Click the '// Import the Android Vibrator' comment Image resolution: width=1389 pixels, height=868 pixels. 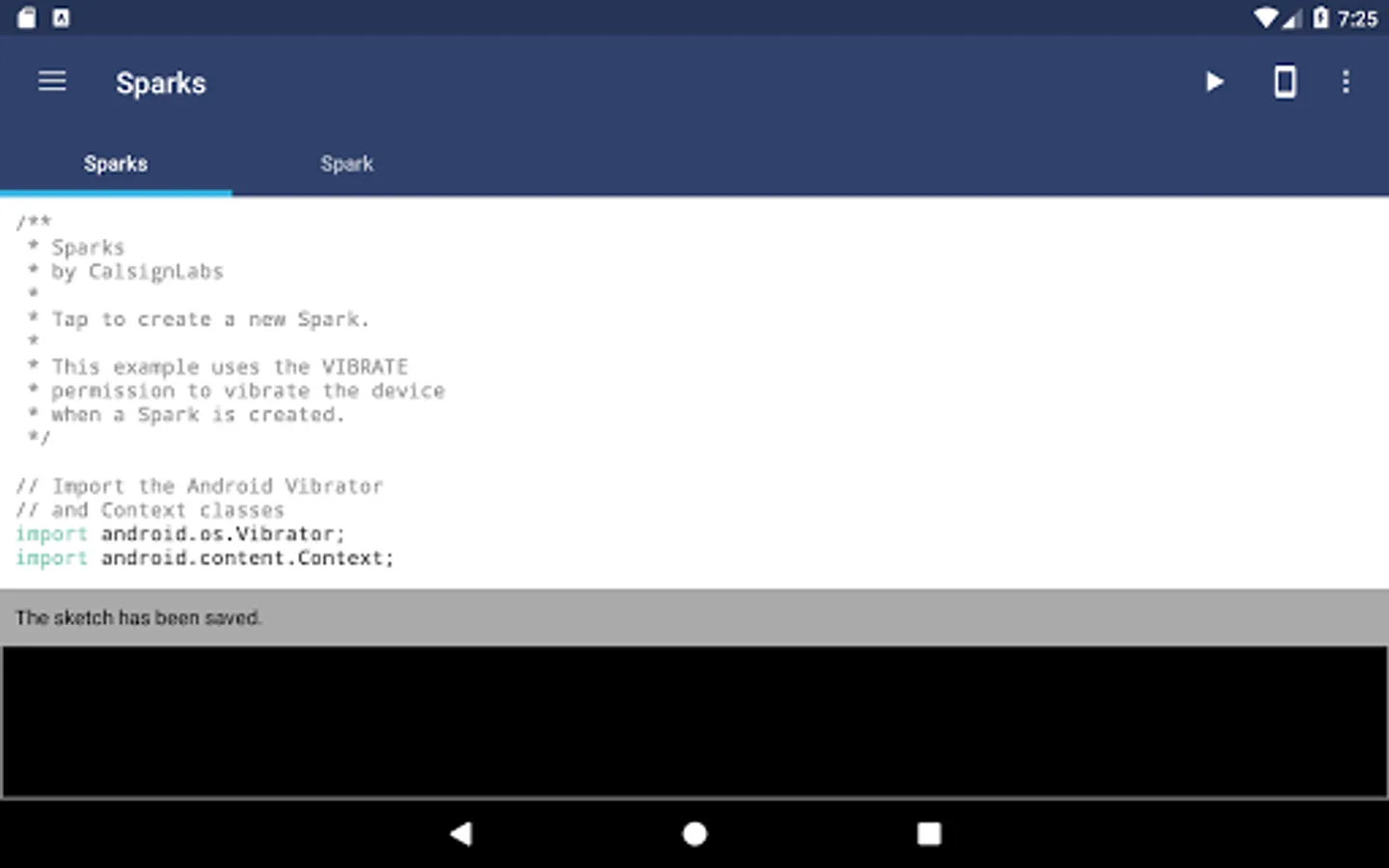(x=199, y=486)
